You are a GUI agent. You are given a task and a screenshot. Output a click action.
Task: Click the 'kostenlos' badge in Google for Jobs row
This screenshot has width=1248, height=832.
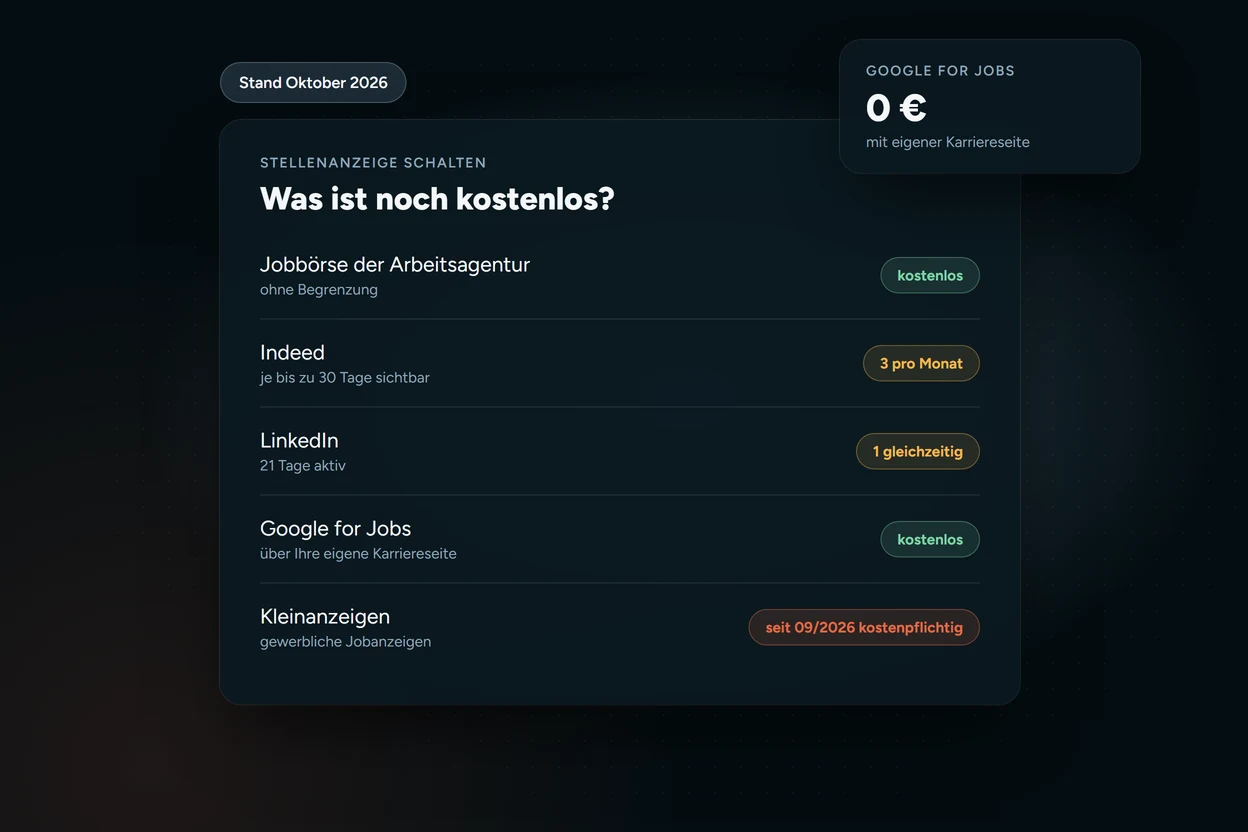click(x=930, y=539)
